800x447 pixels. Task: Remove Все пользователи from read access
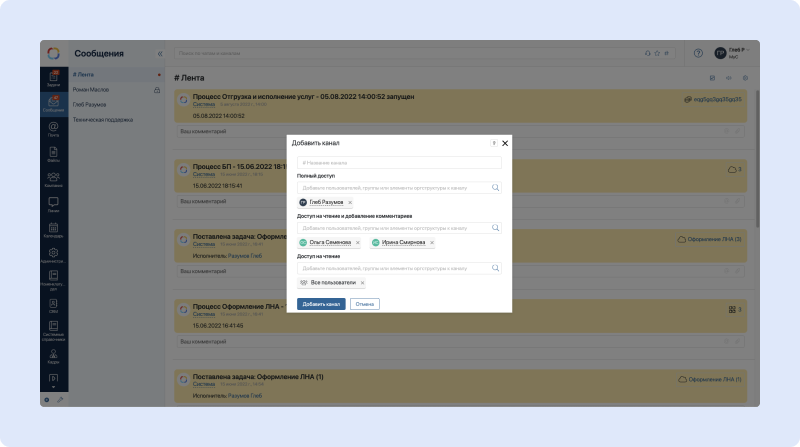(362, 283)
